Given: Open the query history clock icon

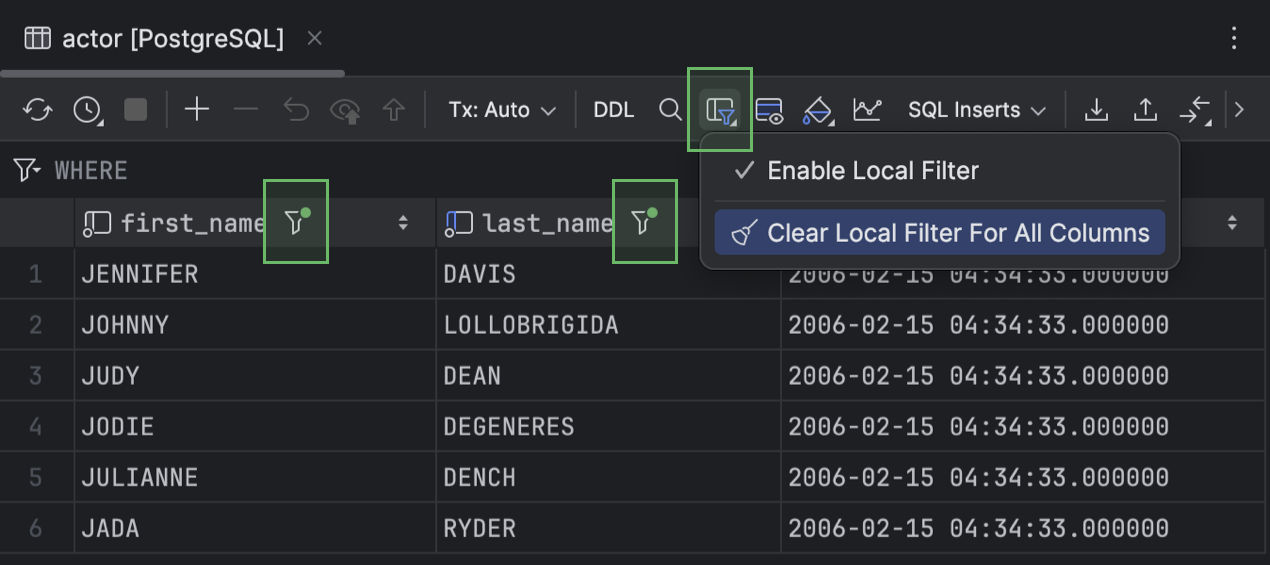Looking at the screenshot, I should tap(87, 110).
